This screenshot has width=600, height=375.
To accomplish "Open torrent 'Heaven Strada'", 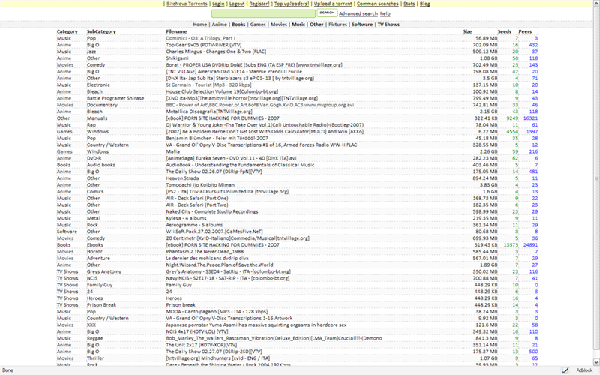I will click(183, 178).
